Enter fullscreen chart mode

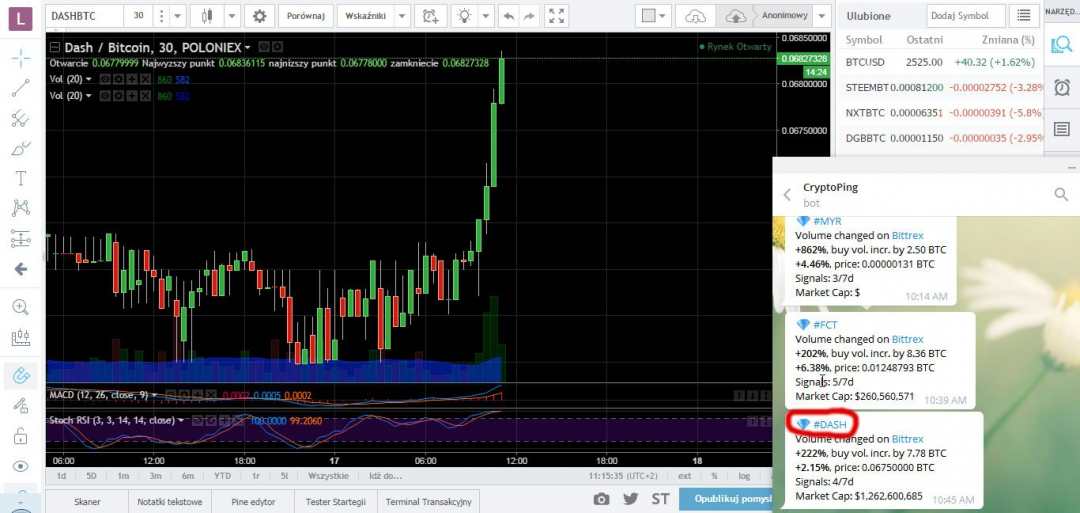coord(556,16)
